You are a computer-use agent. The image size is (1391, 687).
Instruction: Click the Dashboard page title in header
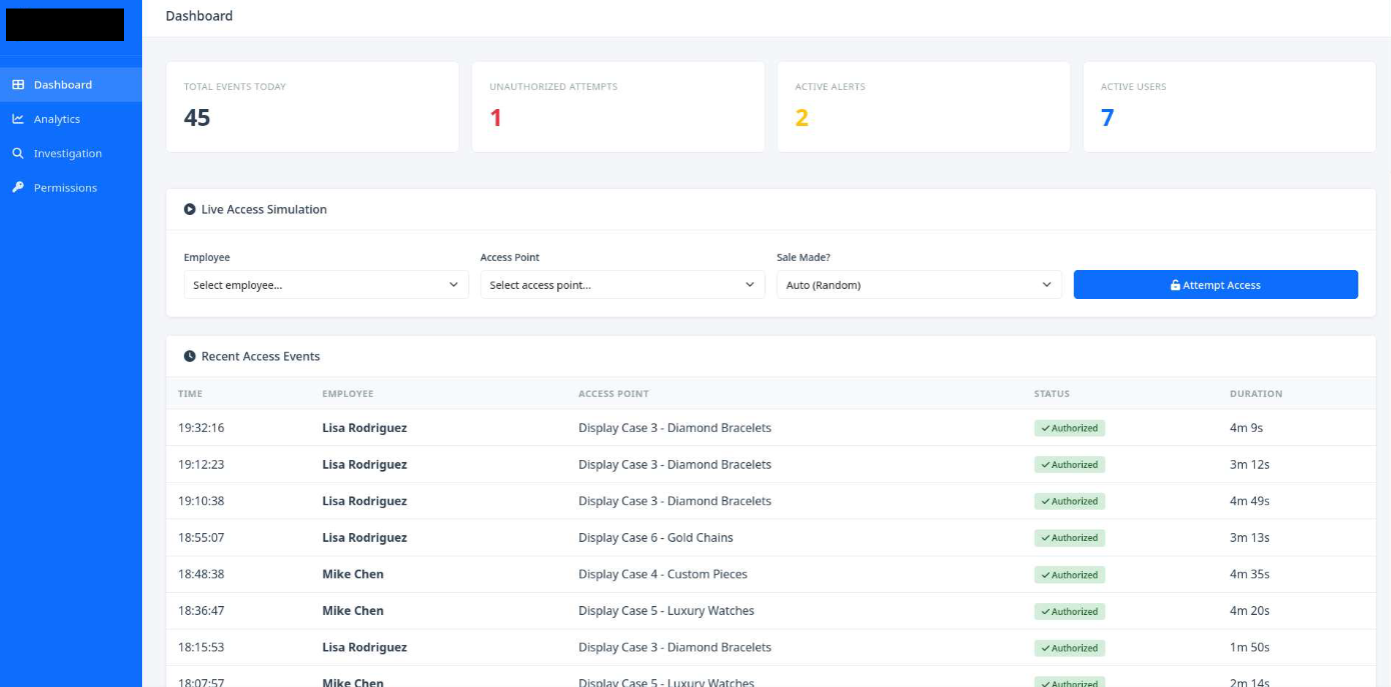pos(199,16)
